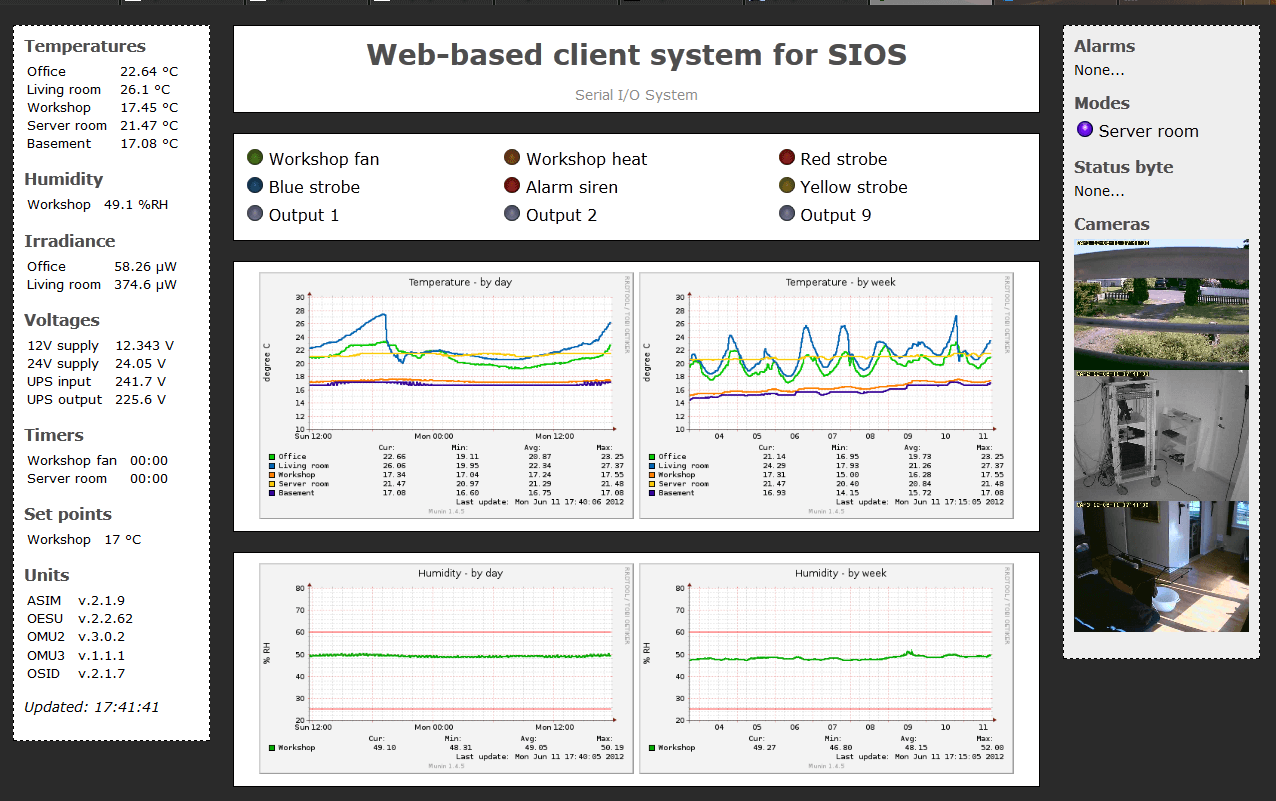Screen dimensions: 1276x801
Task: Open the Humidity by week graph
Action: pyautogui.click(x=826, y=667)
